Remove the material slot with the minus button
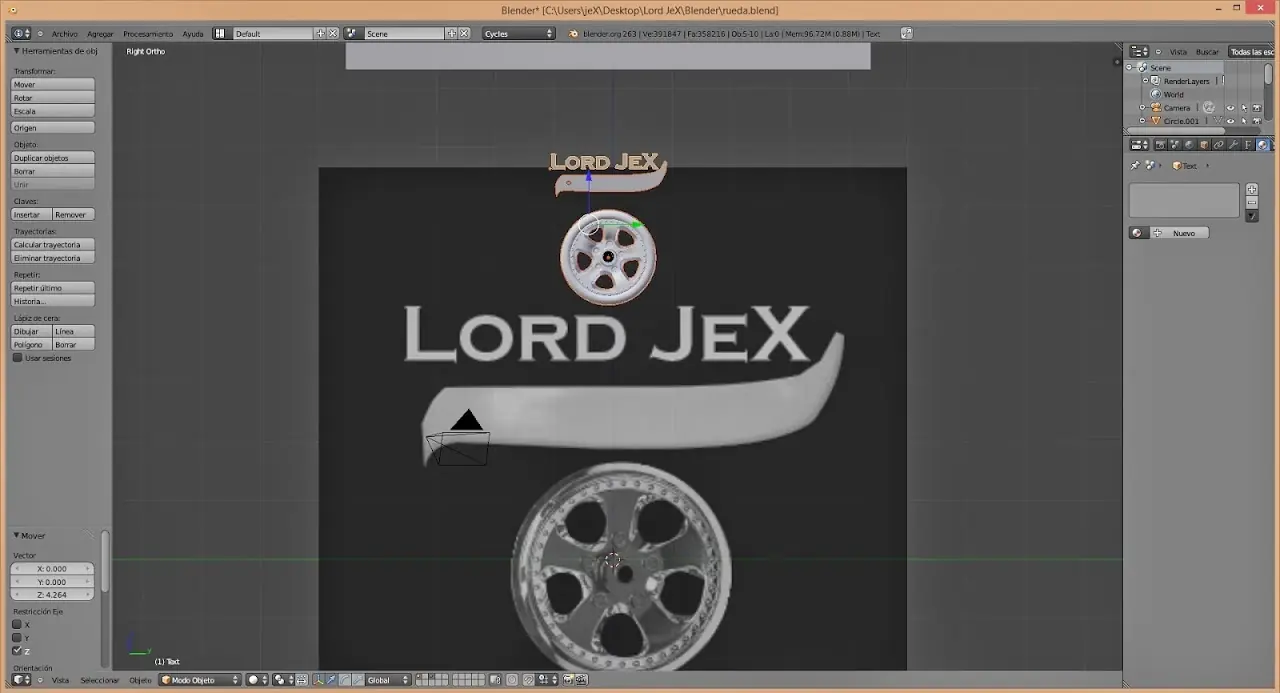Viewport: 1280px width, 693px height. (1252, 203)
